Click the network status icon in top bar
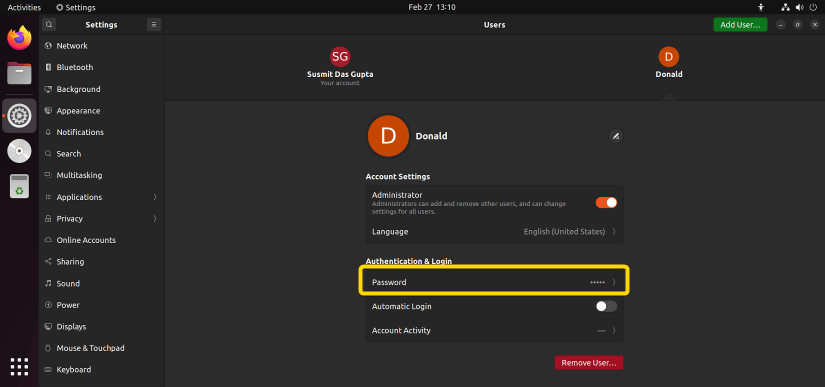825x387 pixels. 786,7
